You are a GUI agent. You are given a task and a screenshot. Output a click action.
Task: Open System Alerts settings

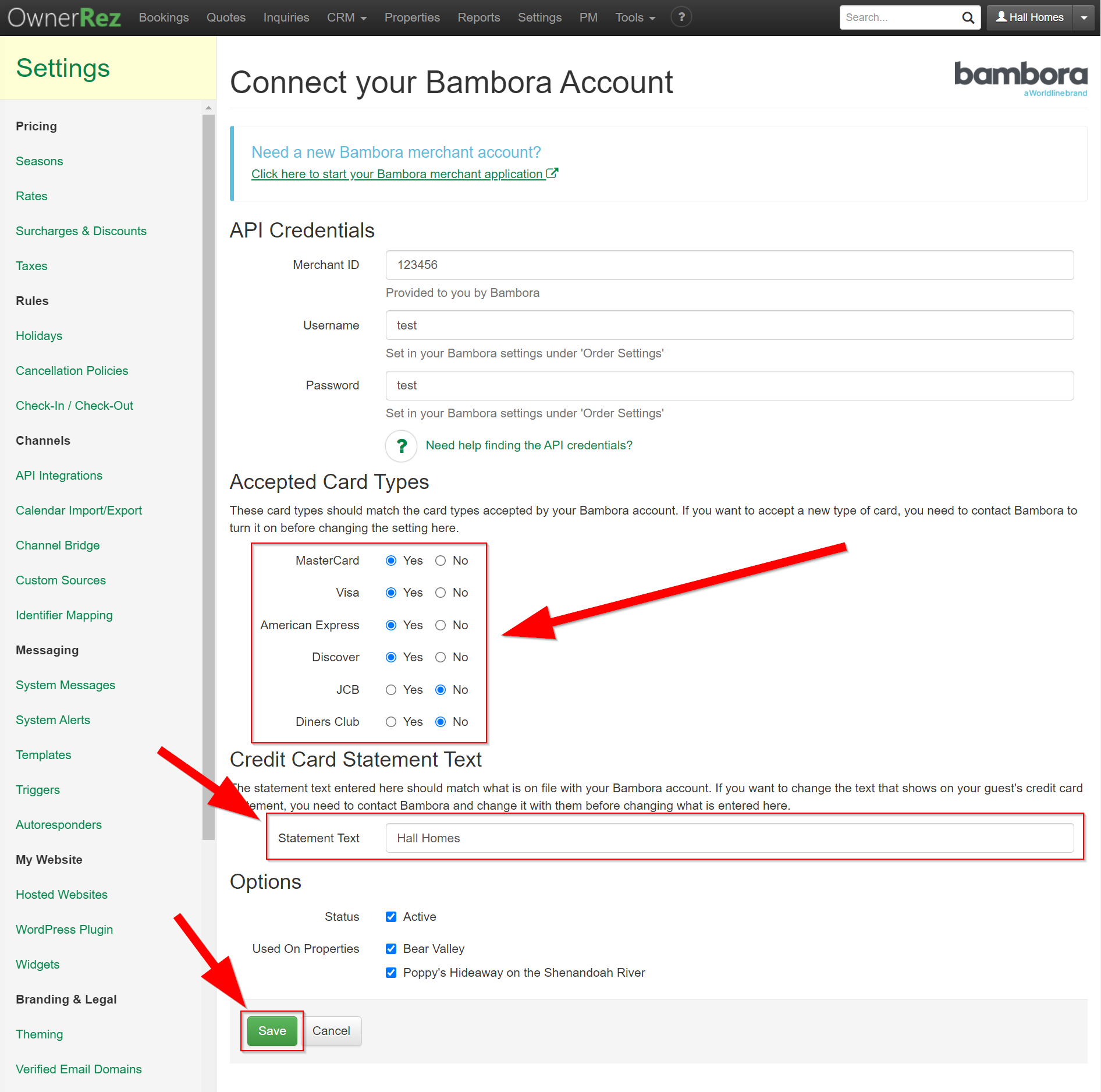click(x=53, y=720)
